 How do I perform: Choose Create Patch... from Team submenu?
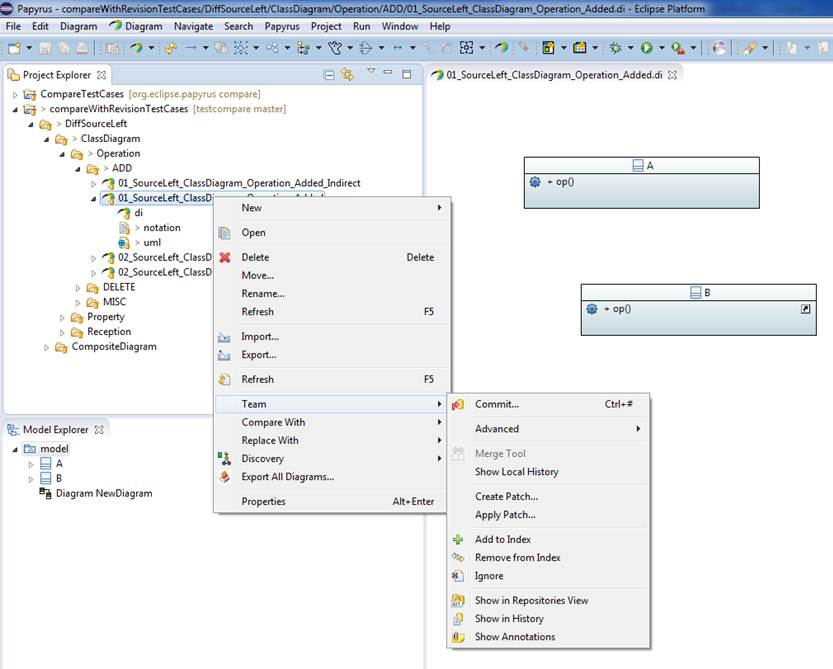click(548, 496)
